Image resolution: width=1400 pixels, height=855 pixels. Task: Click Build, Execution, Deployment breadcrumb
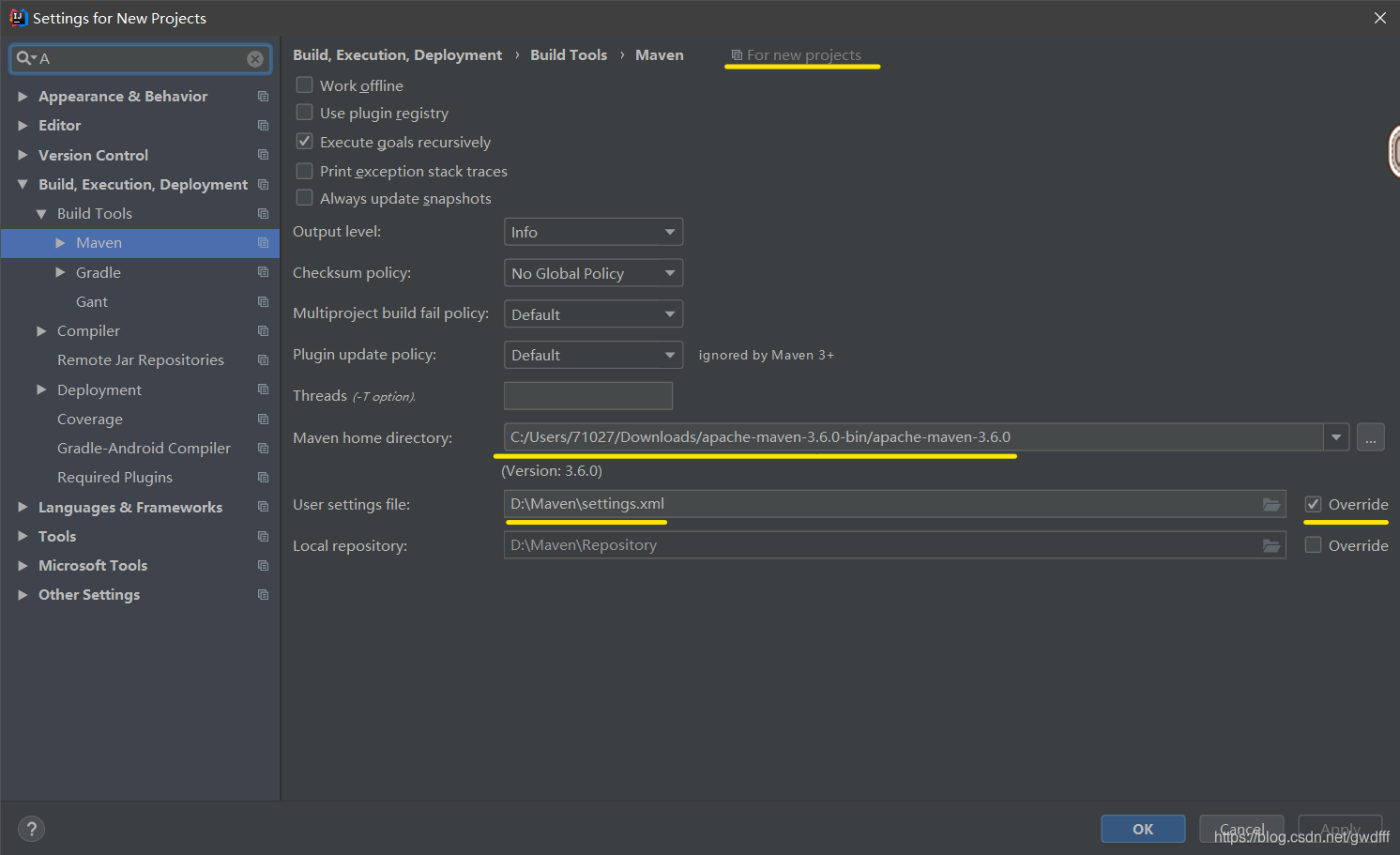click(x=397, y=55)
